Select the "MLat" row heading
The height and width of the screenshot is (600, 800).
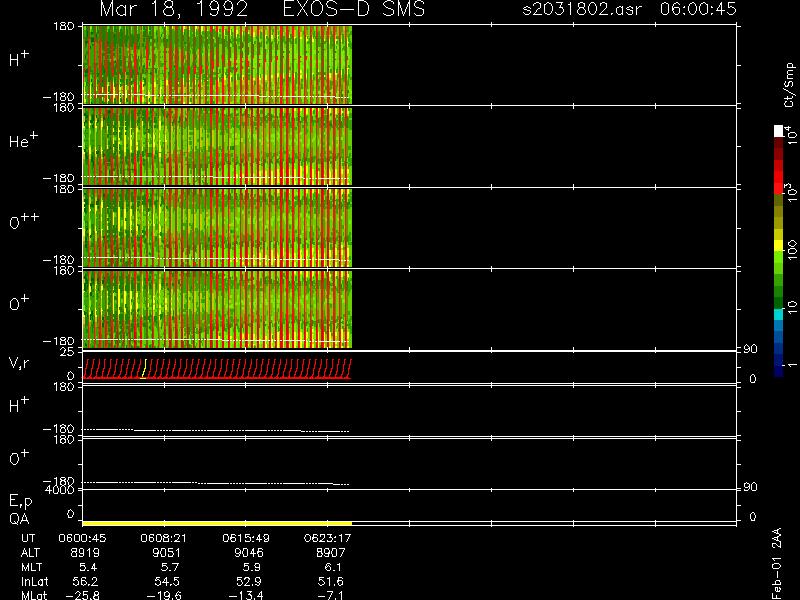34,595
